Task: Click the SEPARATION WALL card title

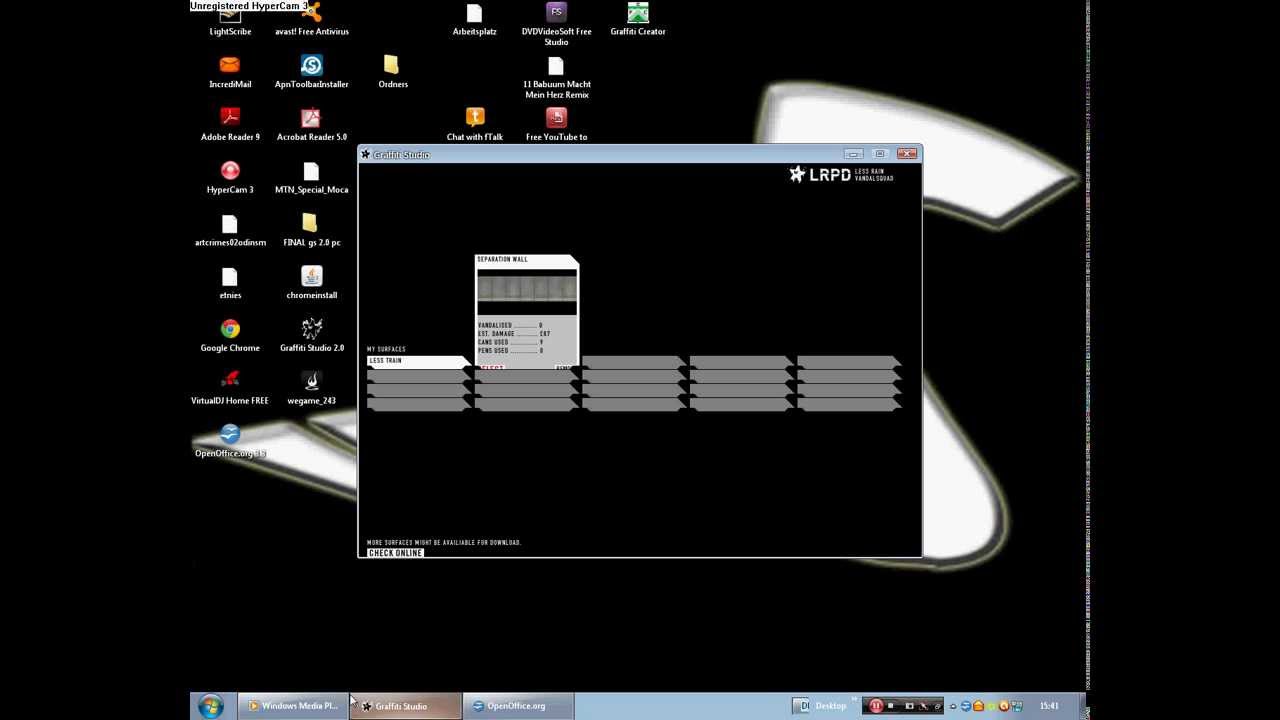Action: click(502, 260)
